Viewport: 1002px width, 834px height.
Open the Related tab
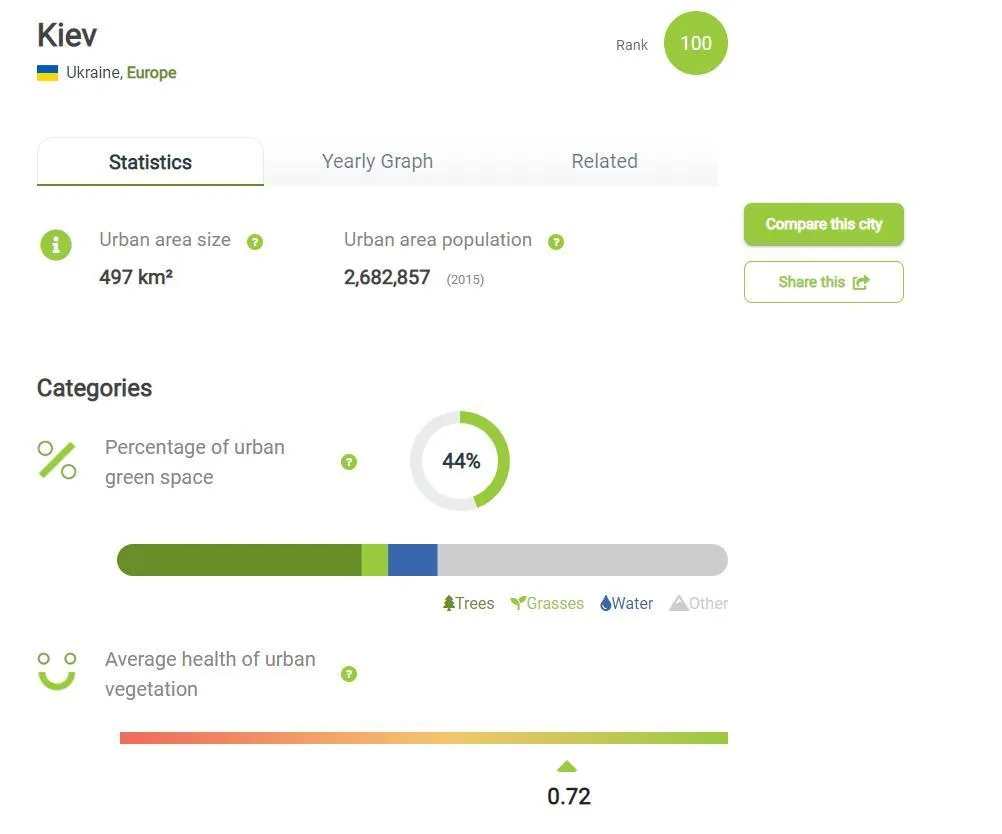pos(604,161)
